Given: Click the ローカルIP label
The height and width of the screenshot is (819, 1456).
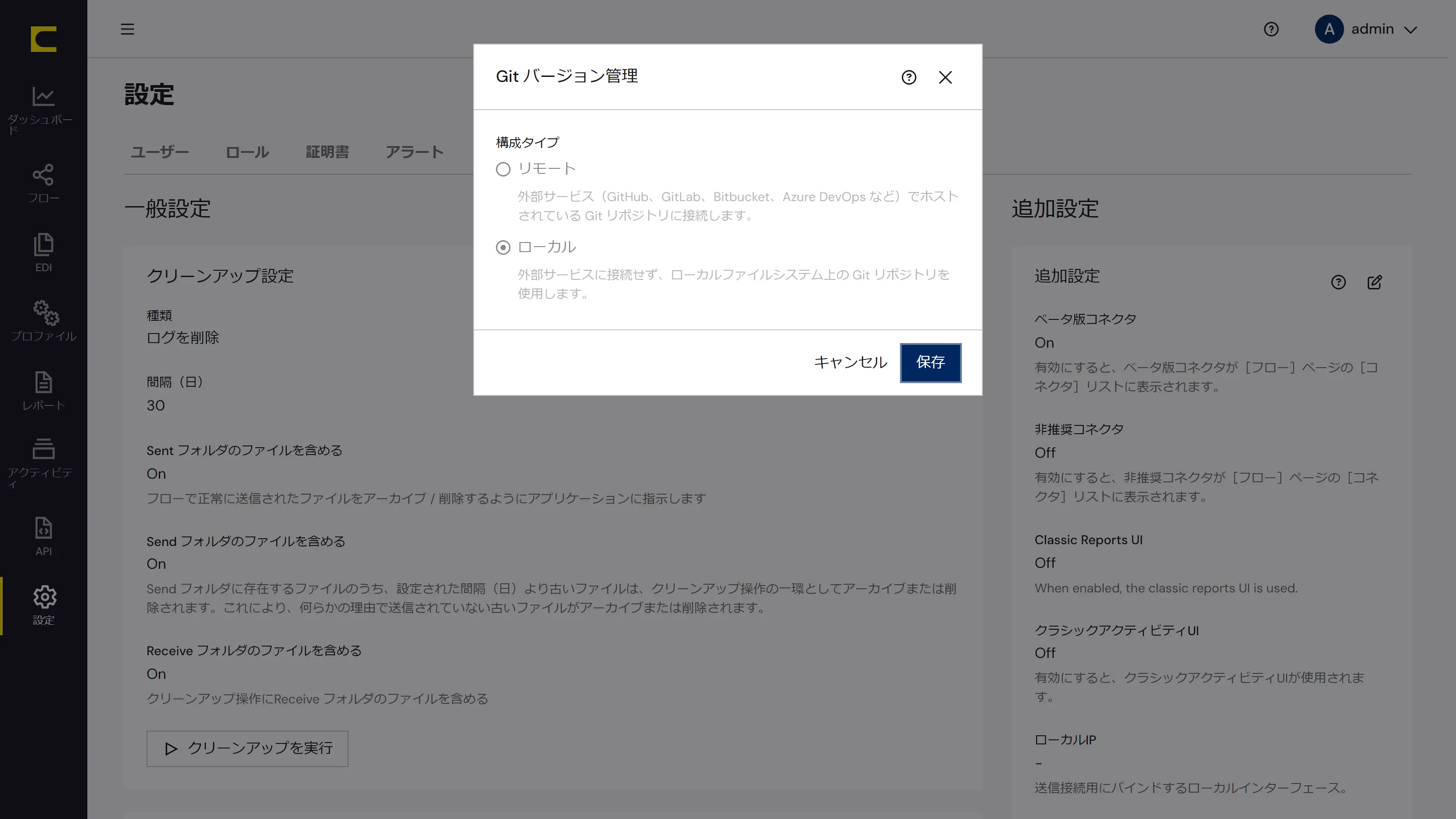Looking at the screenshot, I should pyautogui.click(x=1065, y=740).
